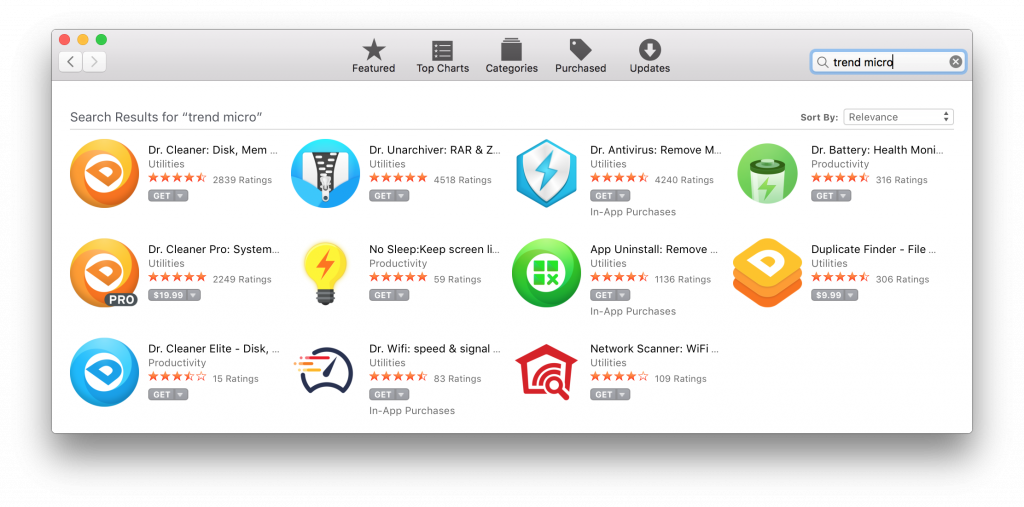The height and width of the screenshot is (507, 1024).
Task: Select the Dr. Battery green icon
Action: [767, 173]
